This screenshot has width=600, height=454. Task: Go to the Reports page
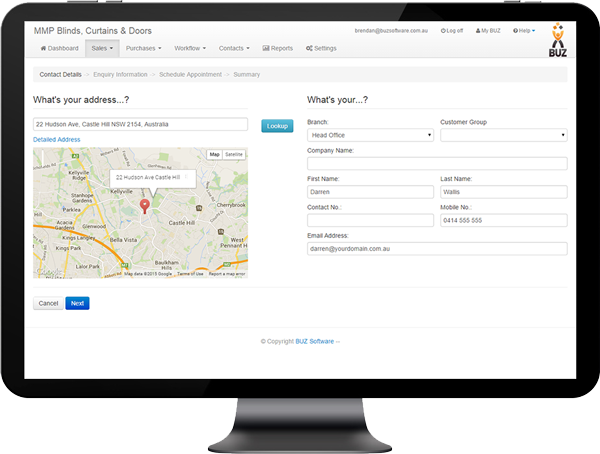277,48
